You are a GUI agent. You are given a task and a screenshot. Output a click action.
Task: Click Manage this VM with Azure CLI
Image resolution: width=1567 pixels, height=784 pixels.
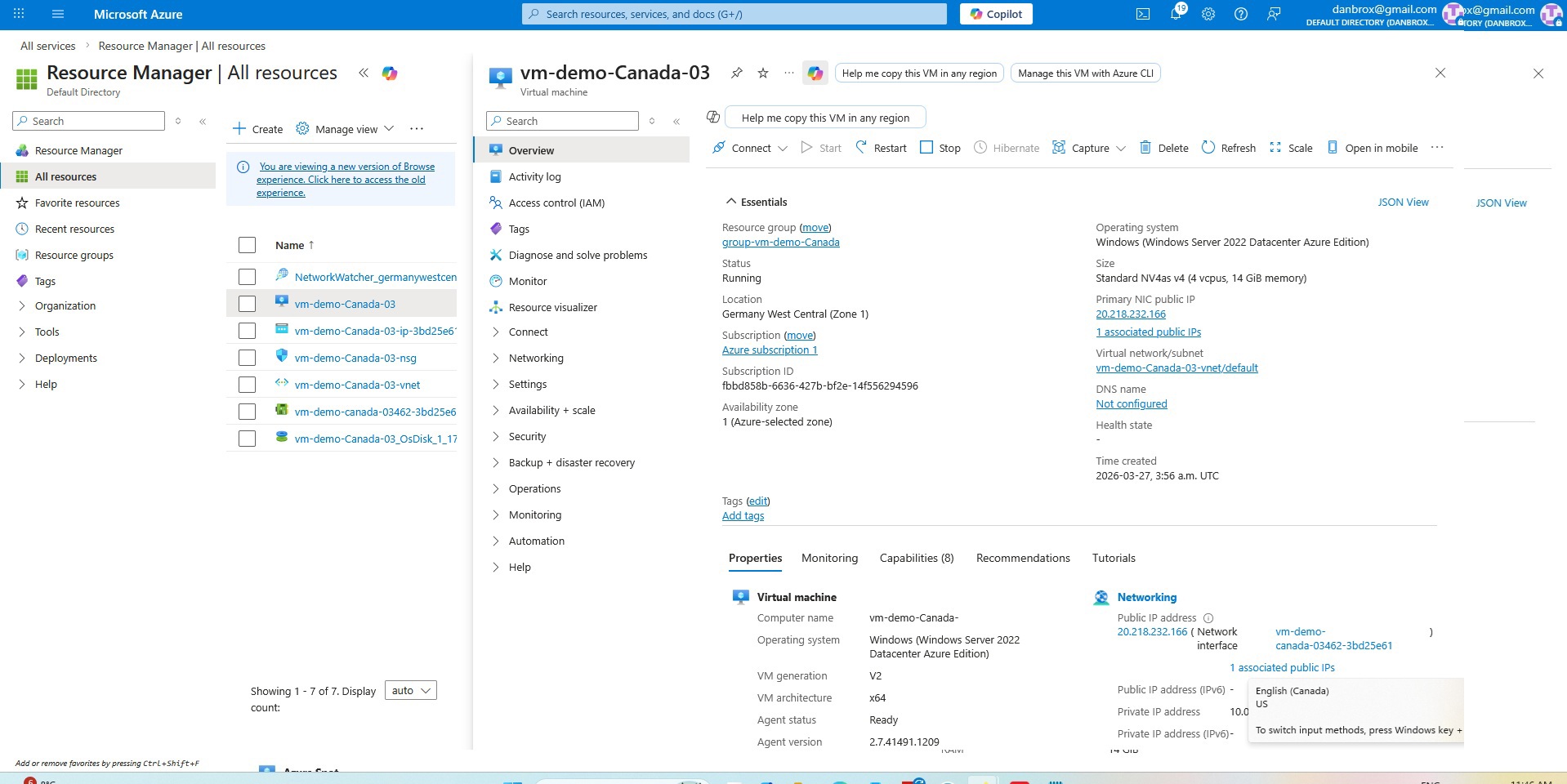[x=1086, y=73]
